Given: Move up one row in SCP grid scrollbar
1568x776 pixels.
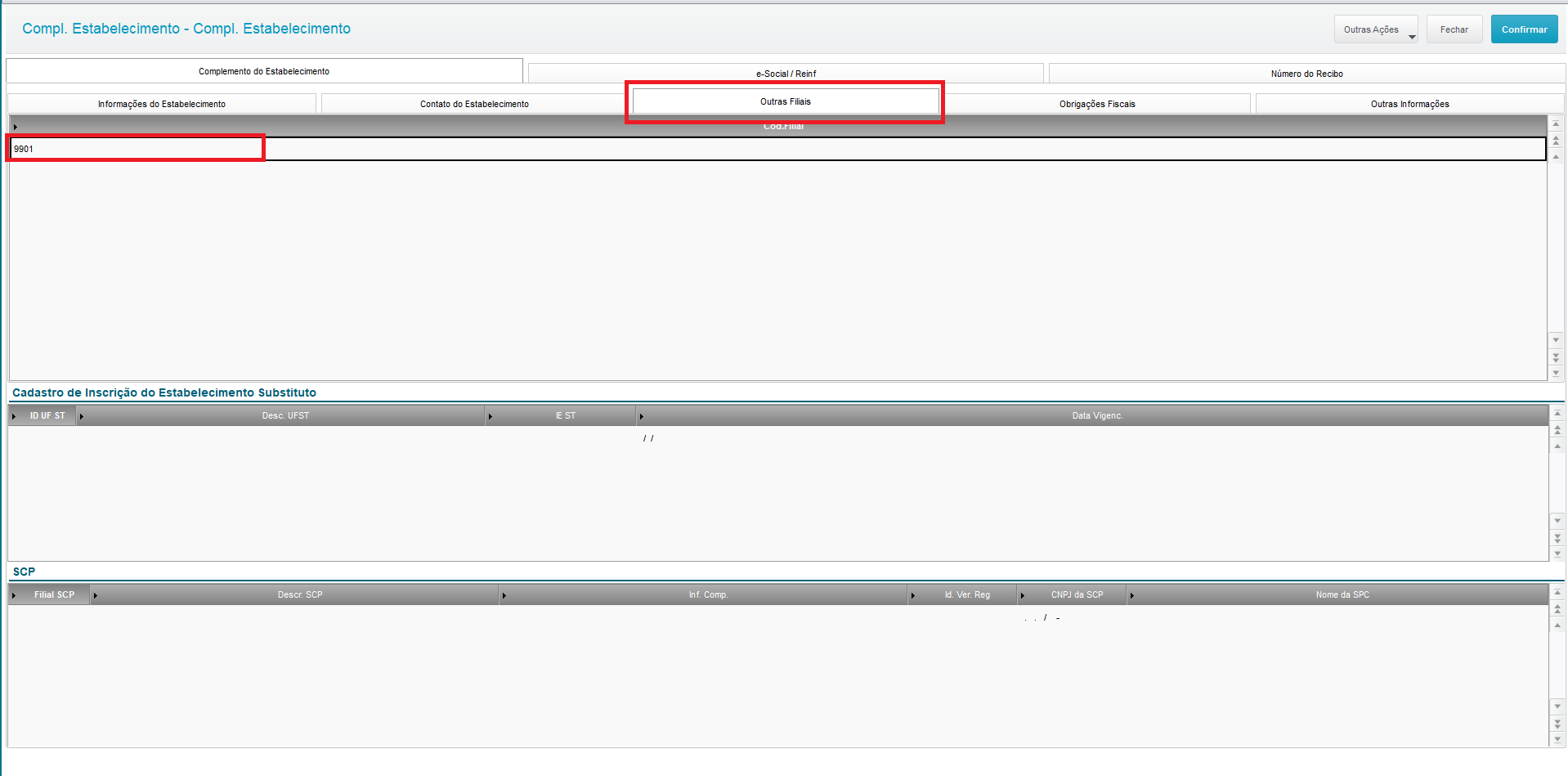Looking at the screenshot, I should click(1557, 625).
